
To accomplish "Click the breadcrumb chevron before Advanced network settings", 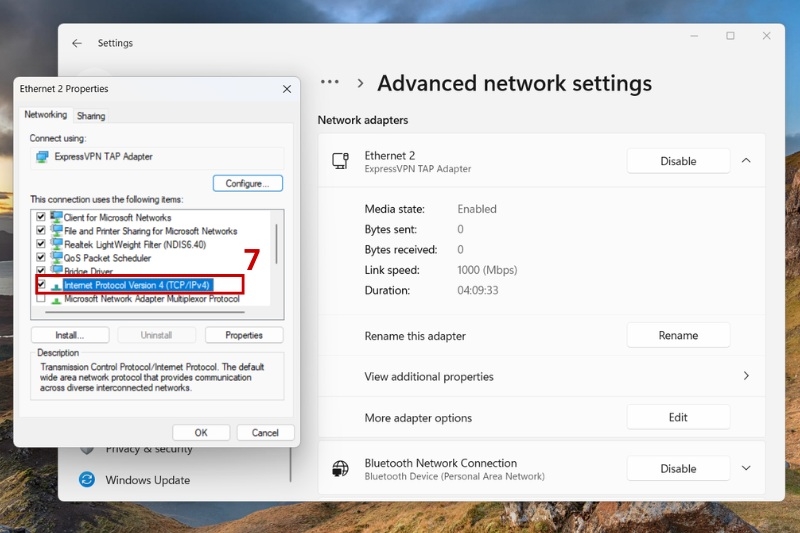I will [360, 83].
